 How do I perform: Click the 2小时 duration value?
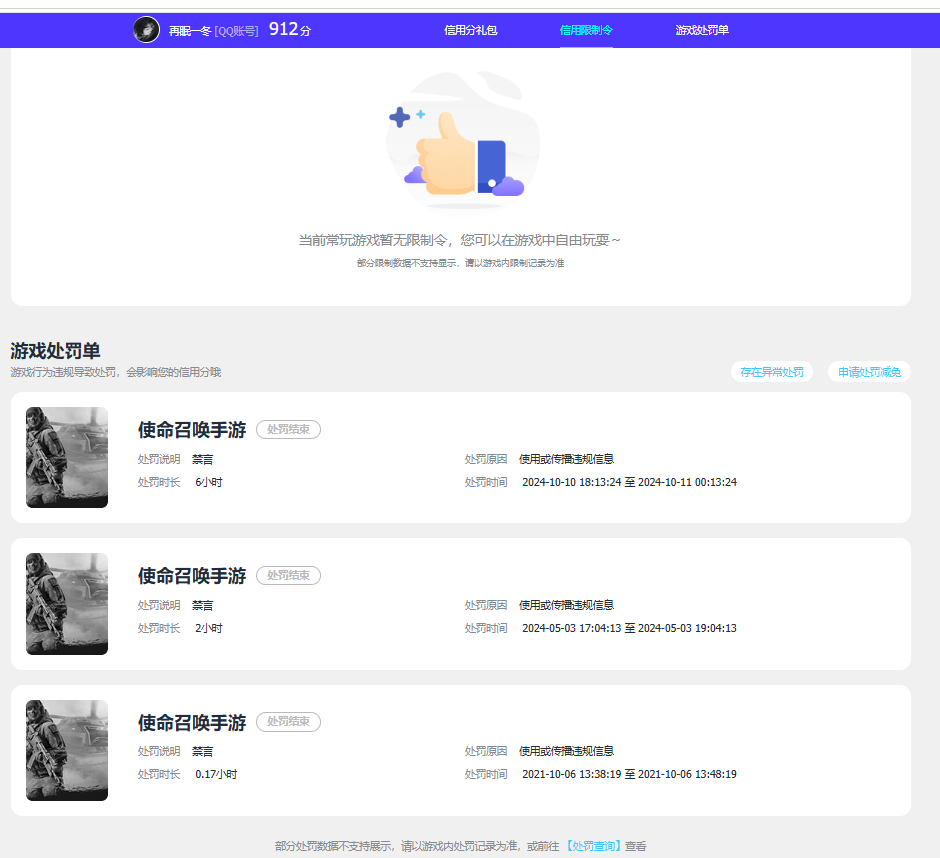click(x=209, y=628)
